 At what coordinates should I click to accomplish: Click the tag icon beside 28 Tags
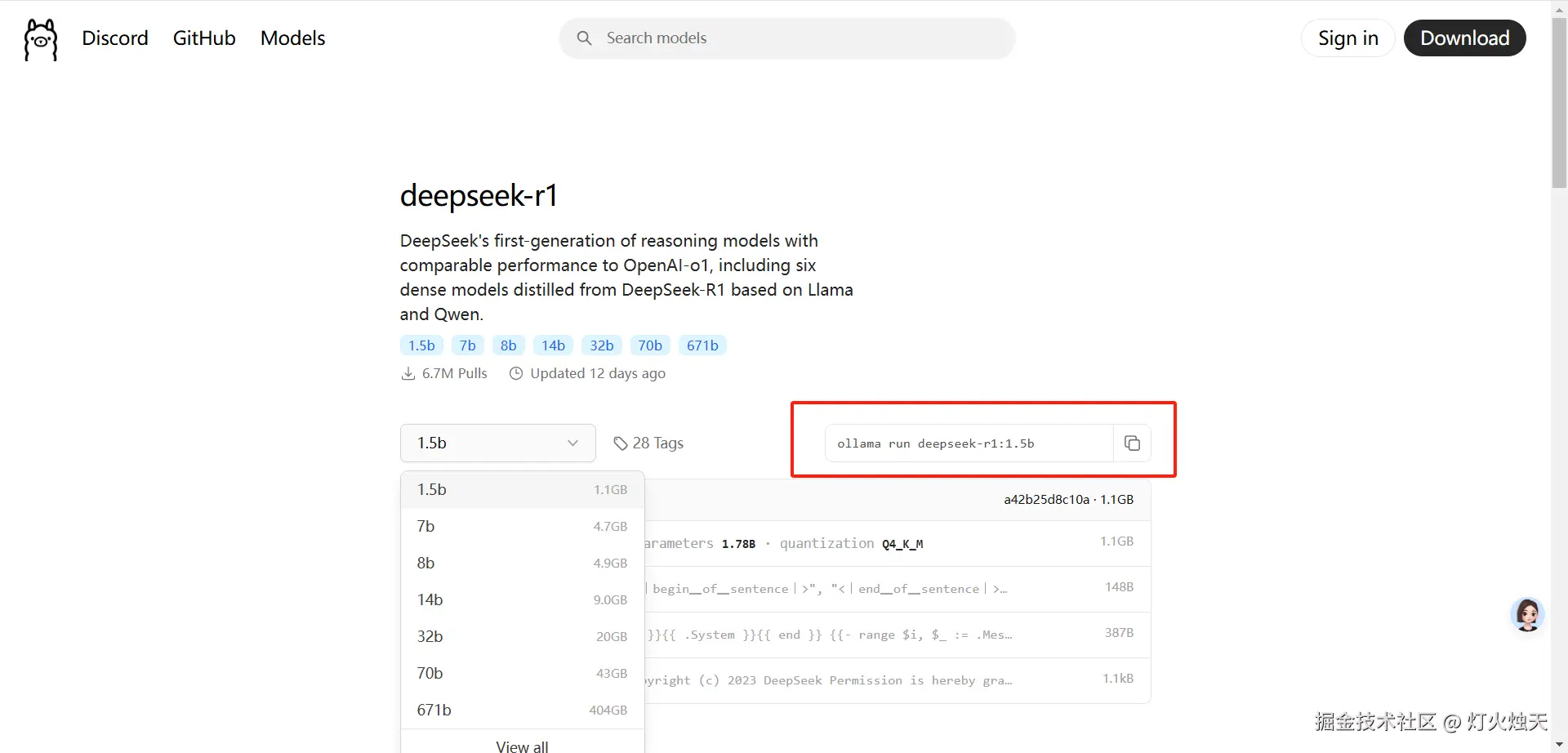(621, 443)
